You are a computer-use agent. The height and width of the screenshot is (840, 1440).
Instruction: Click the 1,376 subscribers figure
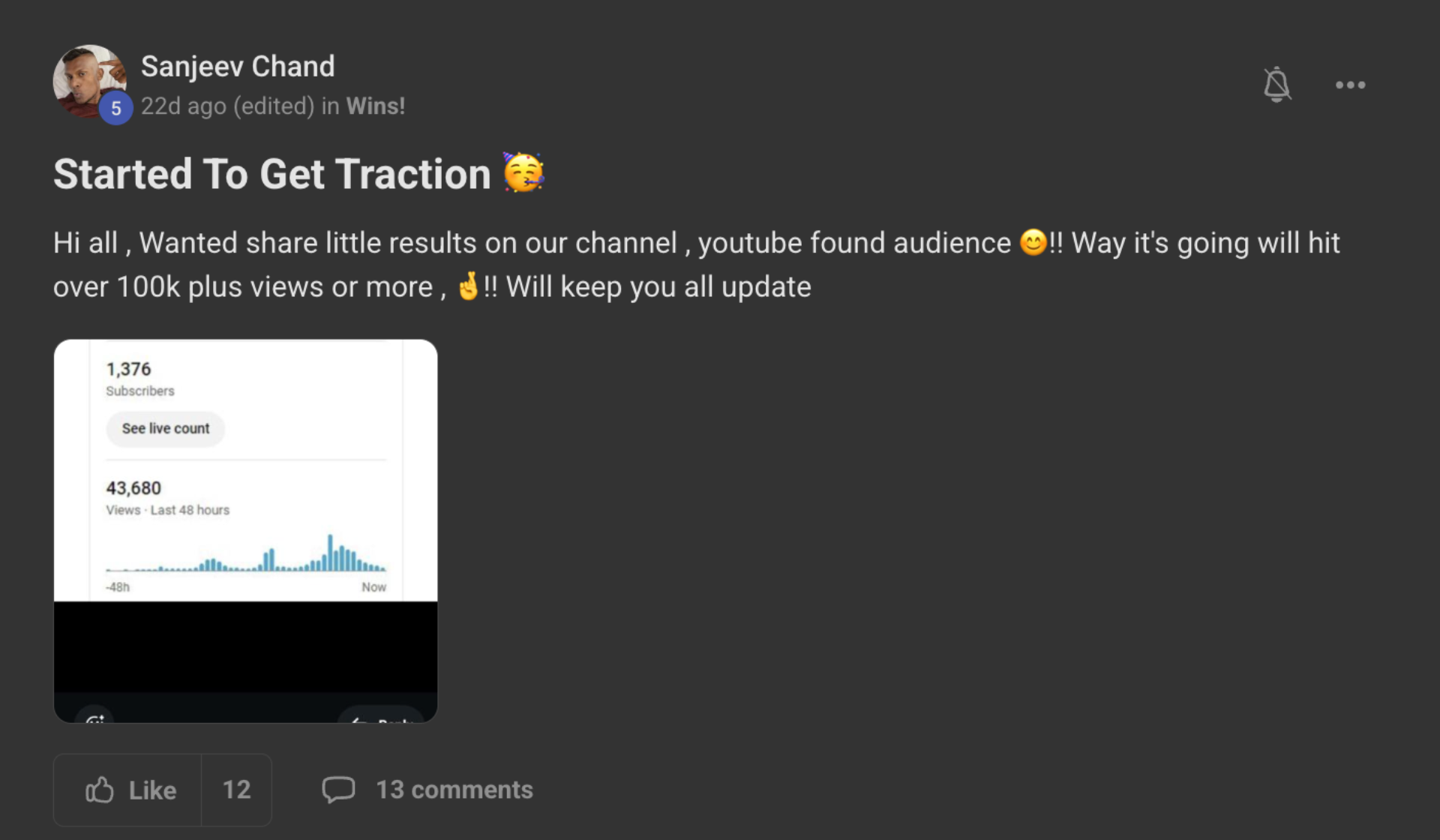[128, 369]
